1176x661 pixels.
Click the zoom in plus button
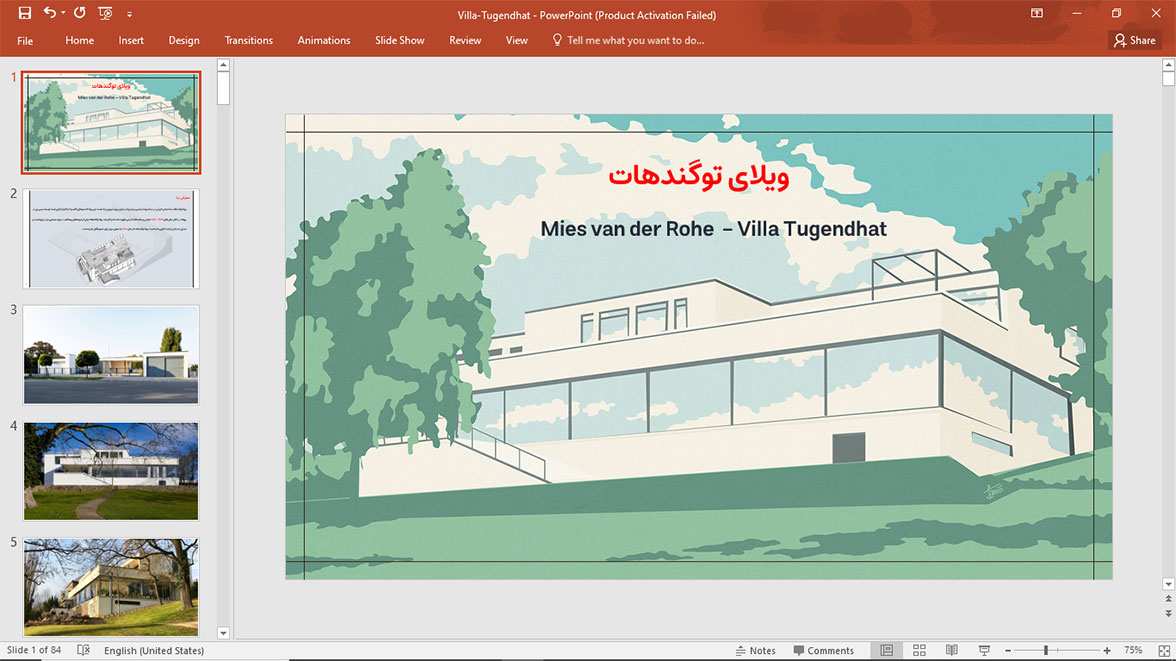point(1107,650)
